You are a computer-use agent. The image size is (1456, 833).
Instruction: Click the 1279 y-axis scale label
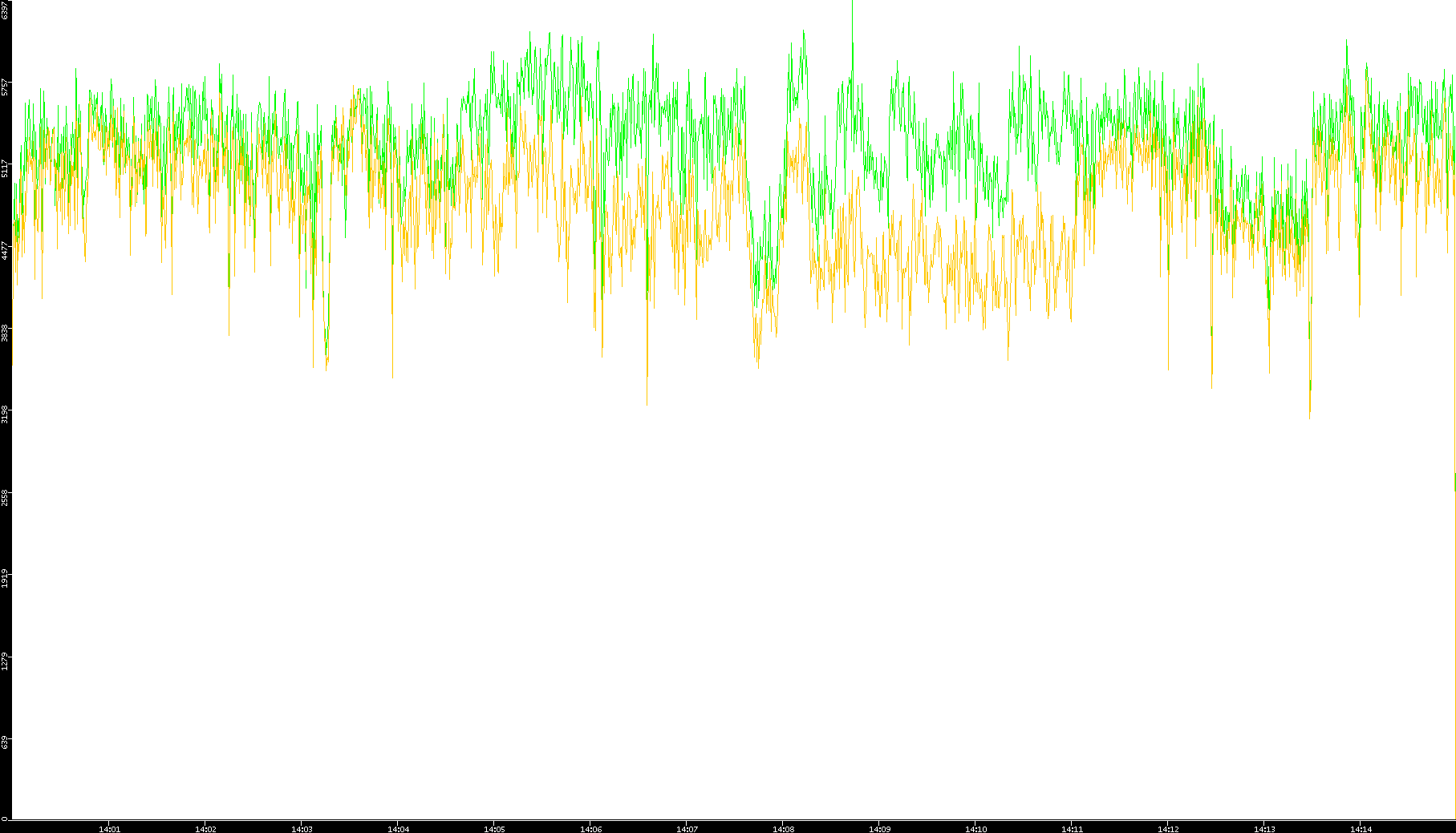[5, 661]
